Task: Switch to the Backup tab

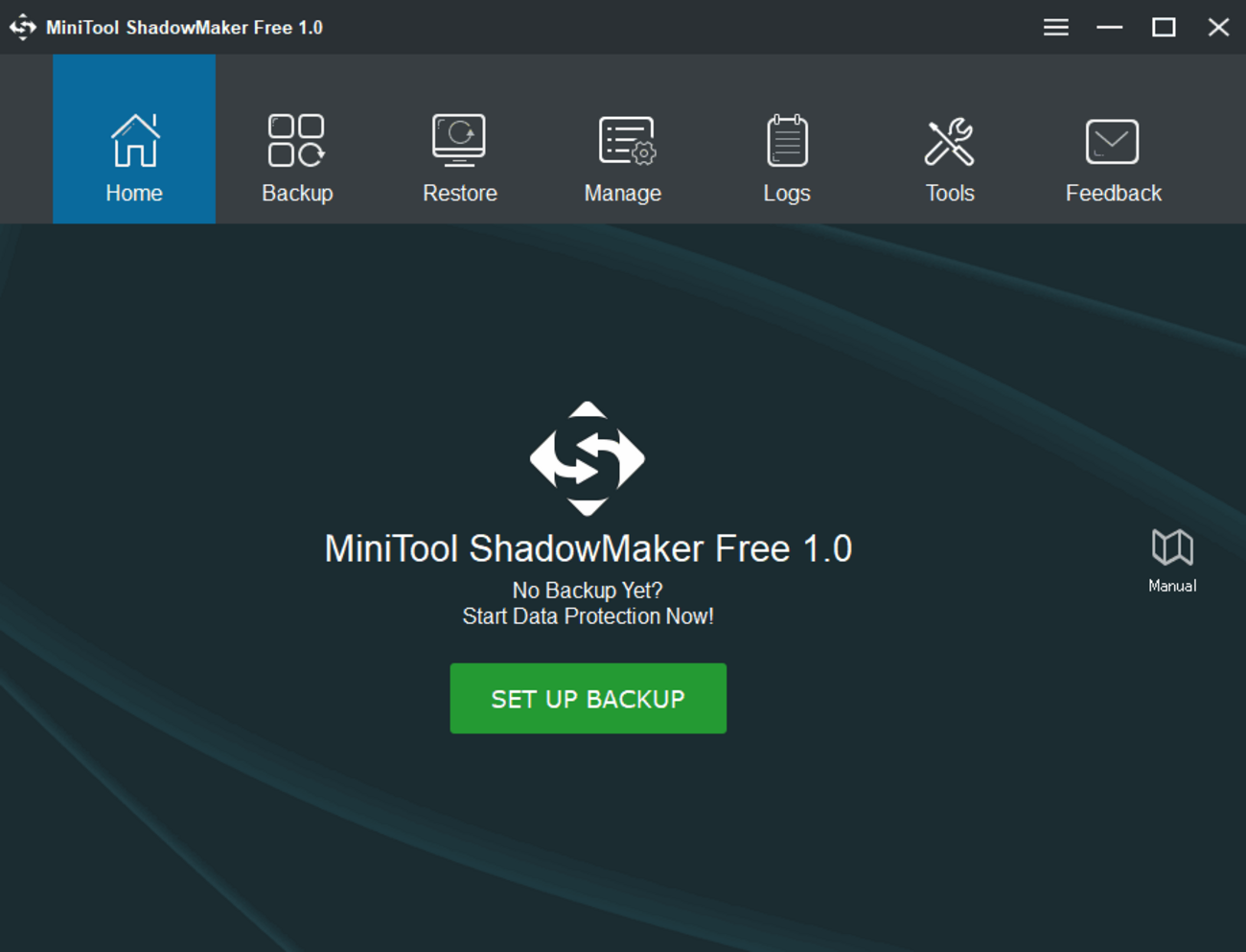Action: [x=297, y=139]
